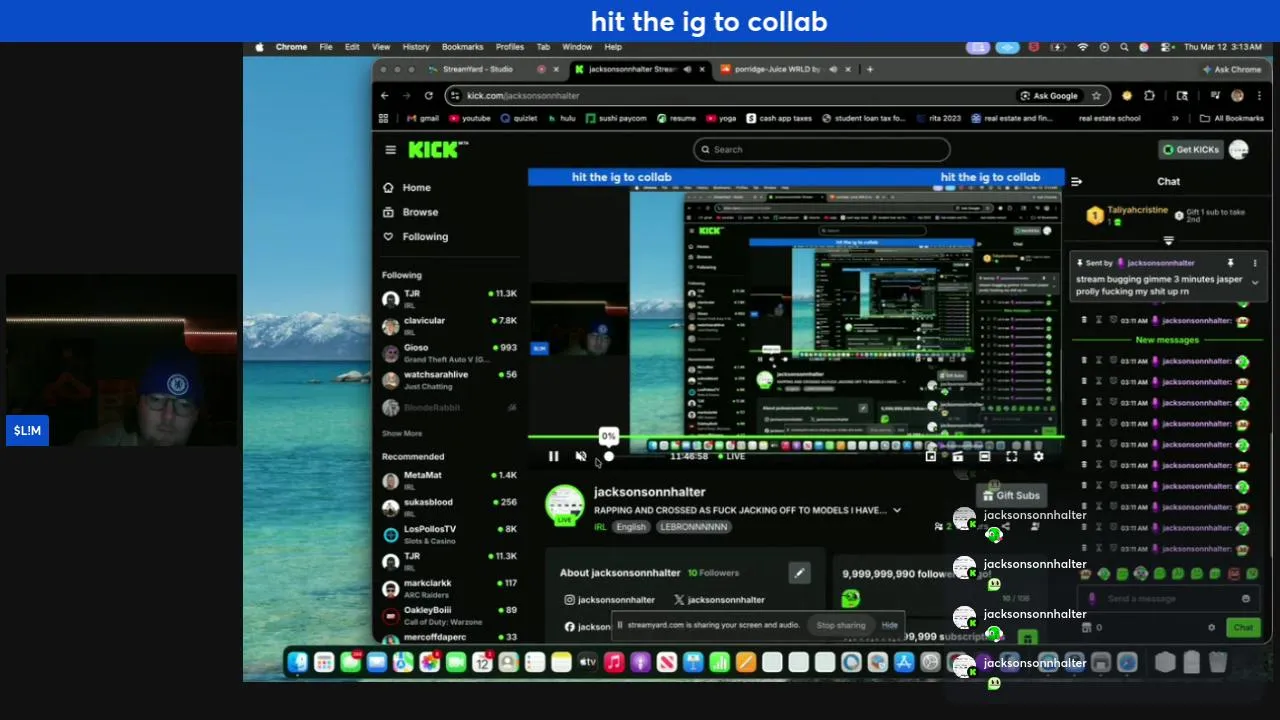
Task: Go to Home in Kick sidebar
Action: (407, 188)
